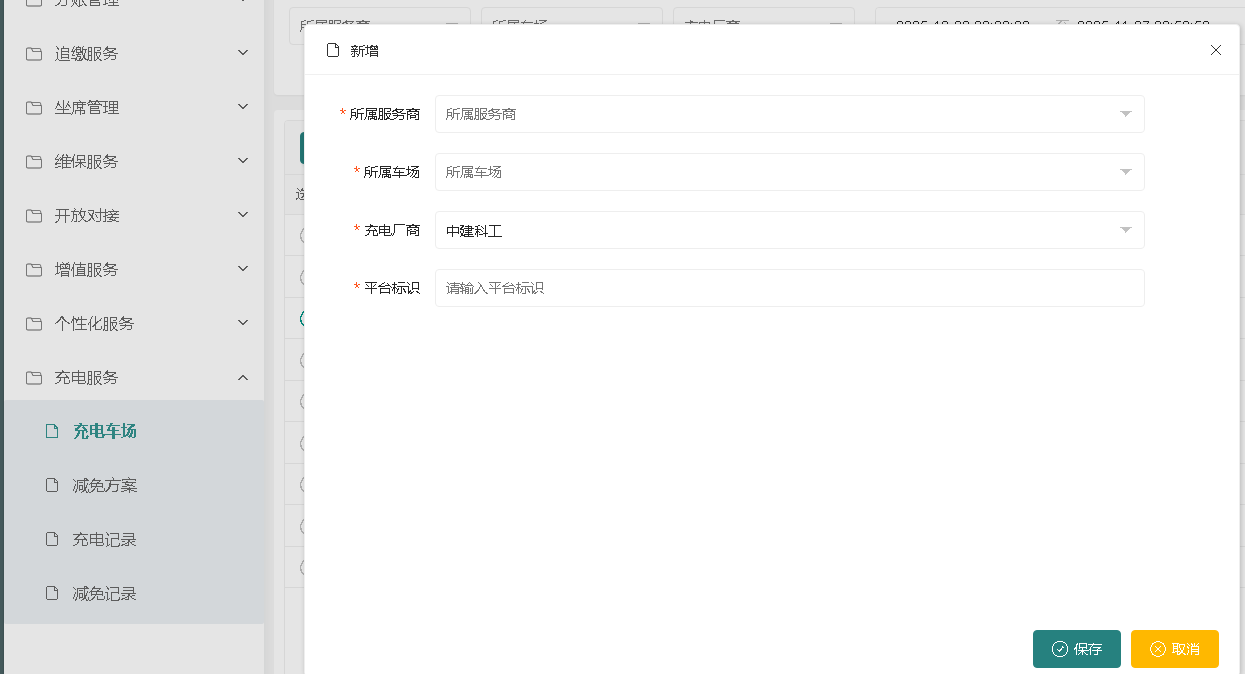Click the folder icon beside 充电服务
Image resolution: width=1245 pixels, height=674 pixels.
pos(34,378)
